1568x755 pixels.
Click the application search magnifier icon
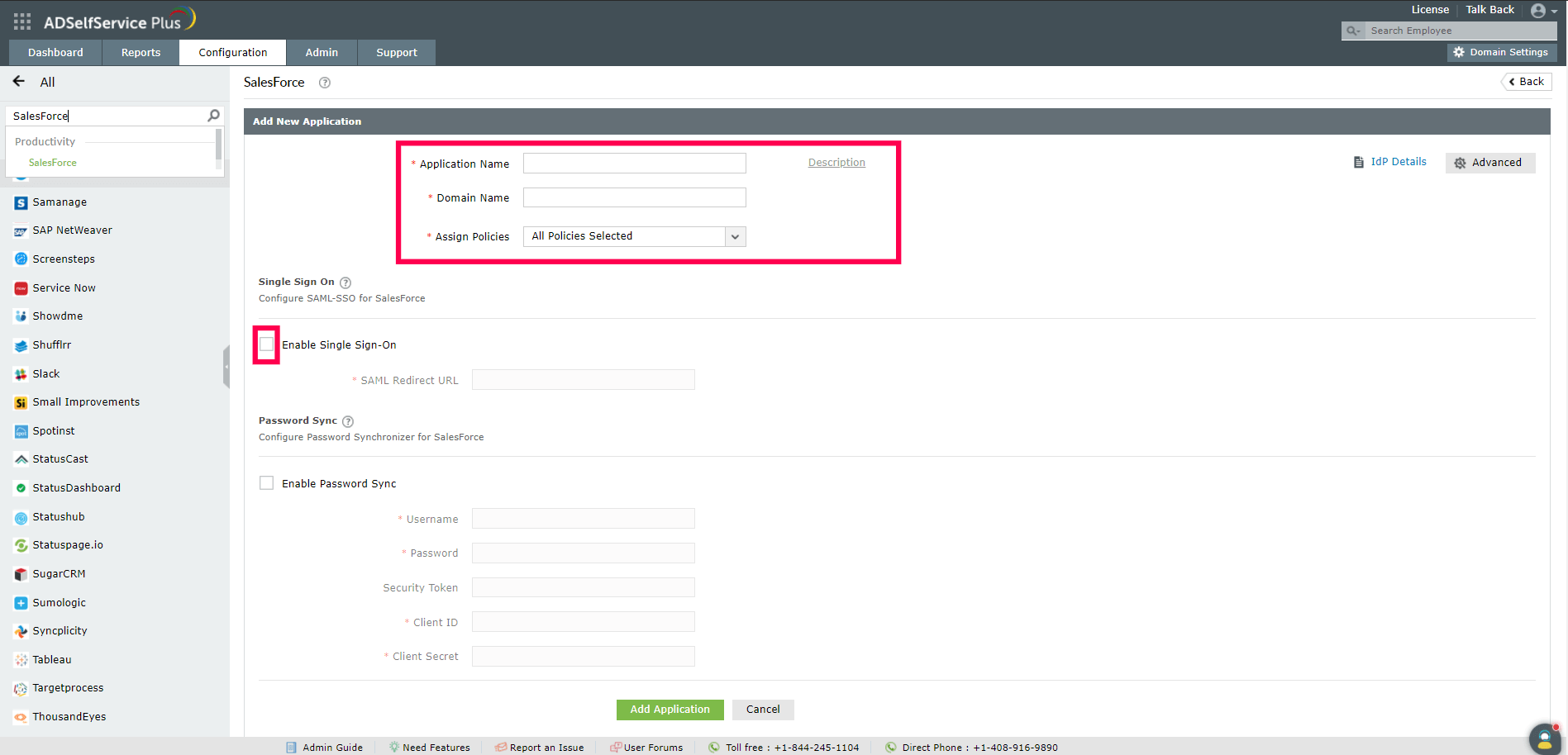213,116
